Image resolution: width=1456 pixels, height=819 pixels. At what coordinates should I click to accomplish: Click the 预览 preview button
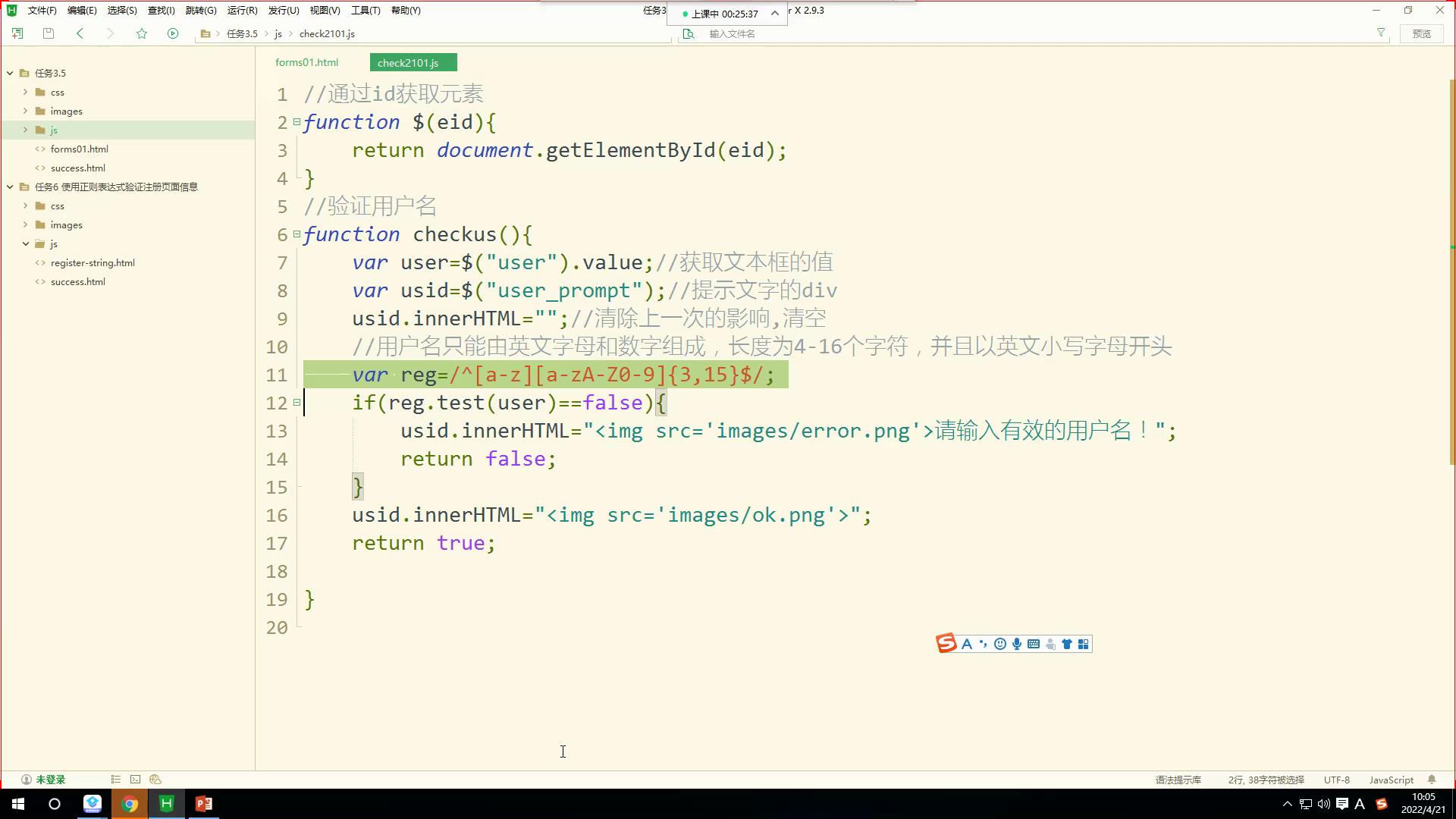point(1421,33)
